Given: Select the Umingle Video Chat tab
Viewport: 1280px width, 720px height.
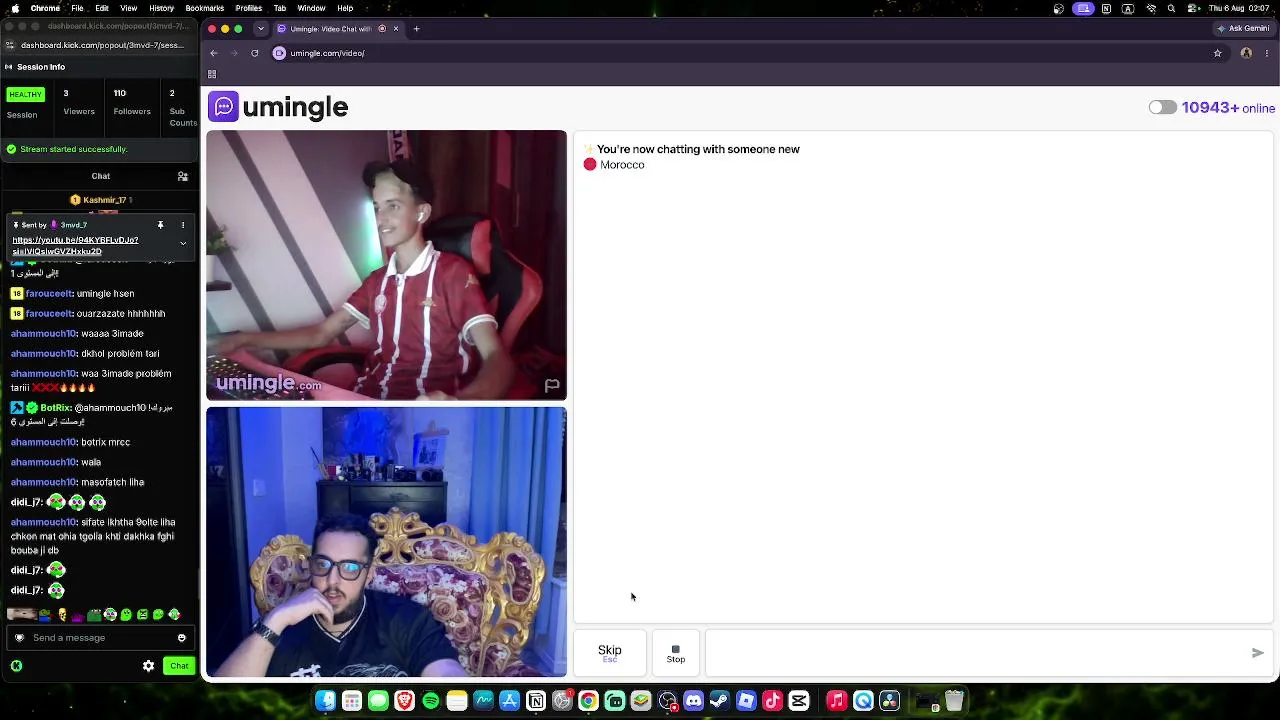Looking at the screenshot, I should click(338, 29).
